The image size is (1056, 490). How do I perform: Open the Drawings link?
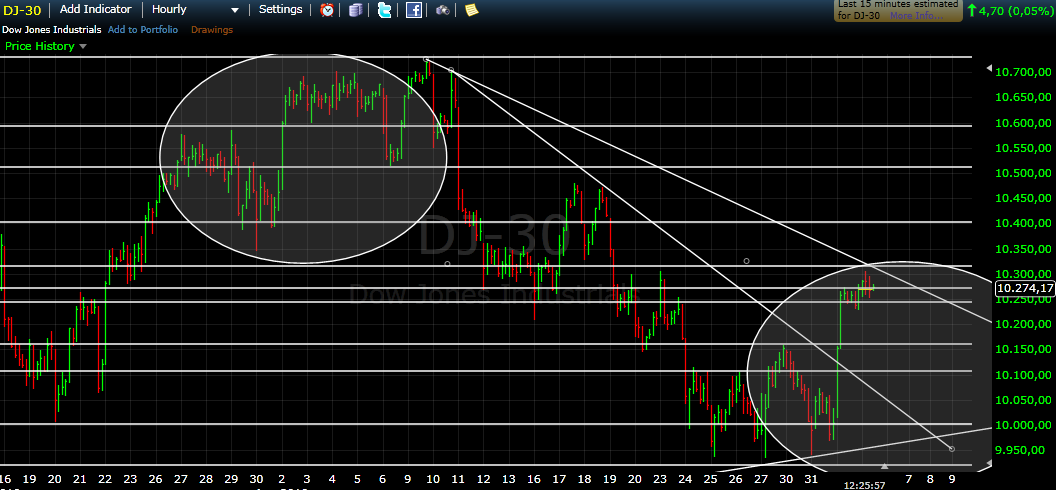[211, 30]
